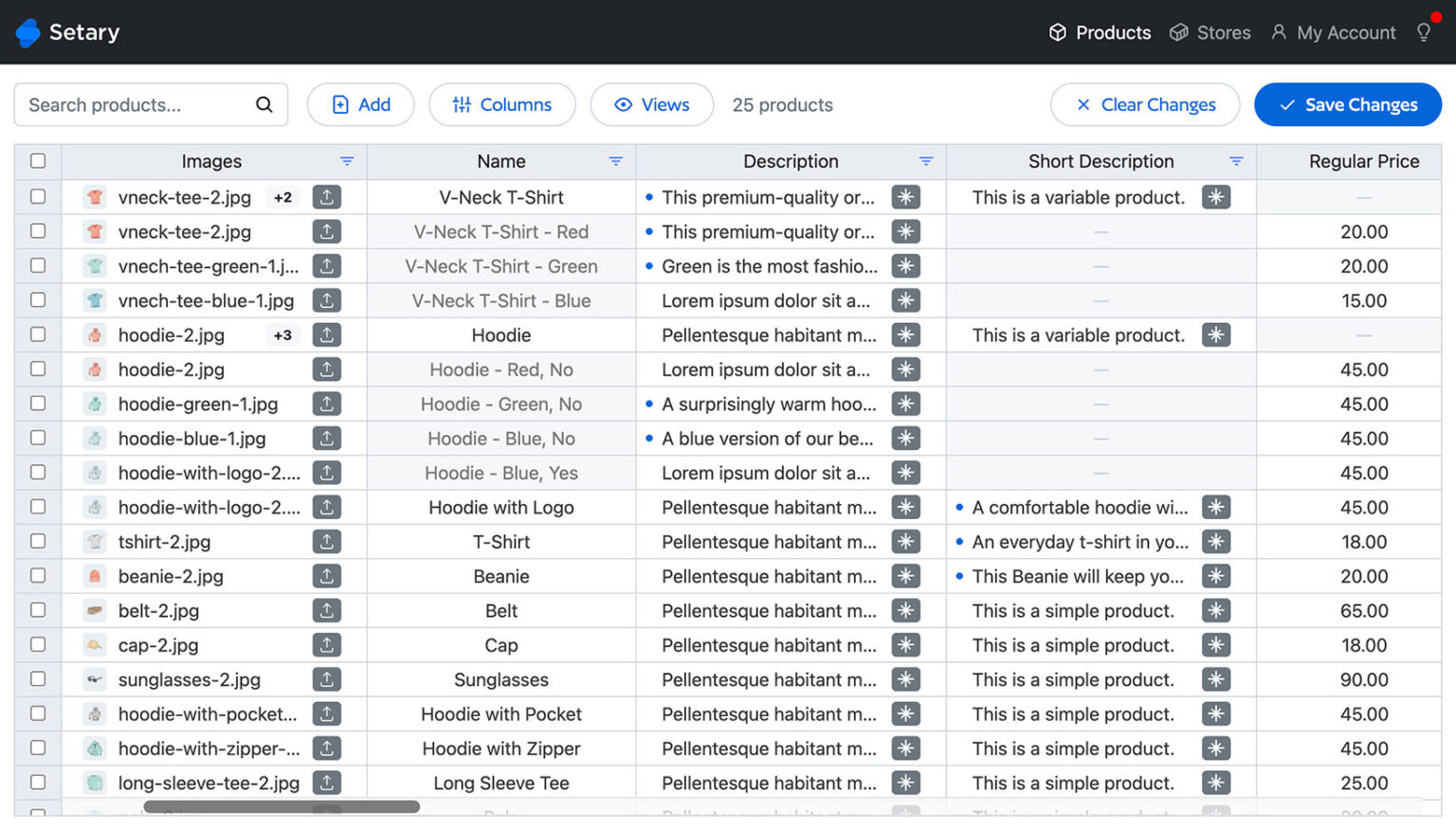This screenshot has height=828, width=1456.
Task: Click the +3 badge on hoodie-2.jpg images
Action: point(282,334)
